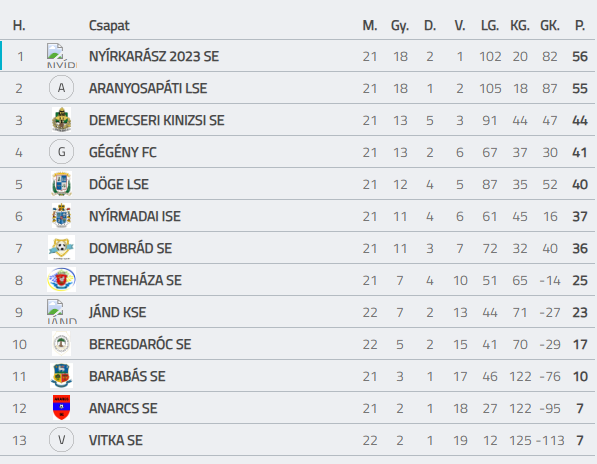Click the Csapat column header

tap(109, 26)
